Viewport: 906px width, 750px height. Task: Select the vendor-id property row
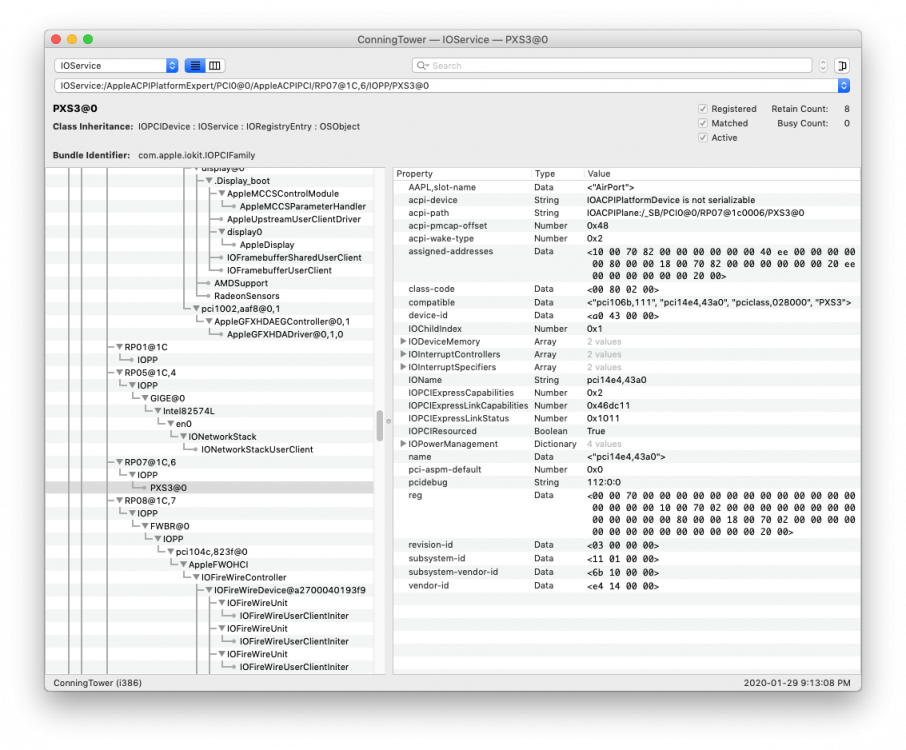click(626, 586)
